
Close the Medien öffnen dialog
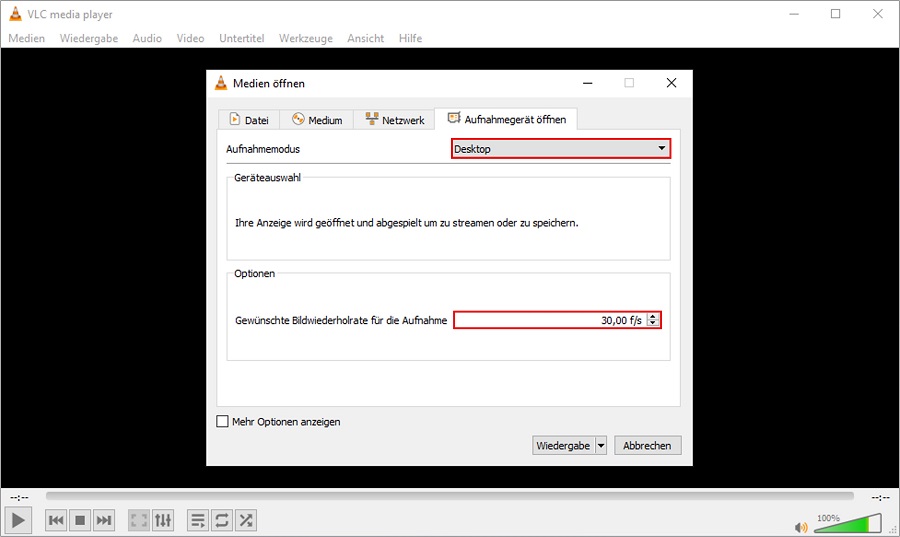point(671,83)
